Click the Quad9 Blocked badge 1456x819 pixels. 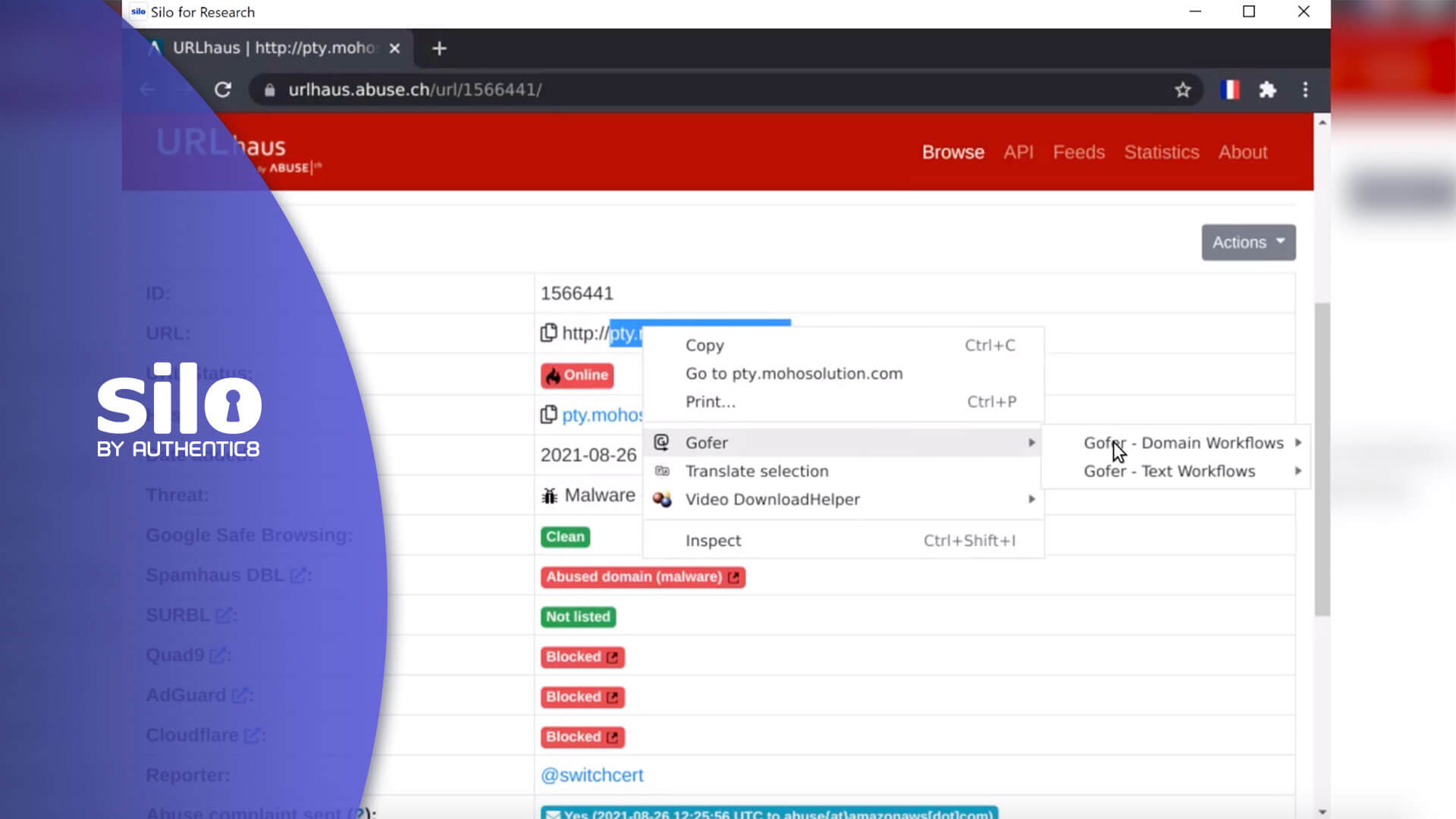(582, 657)
